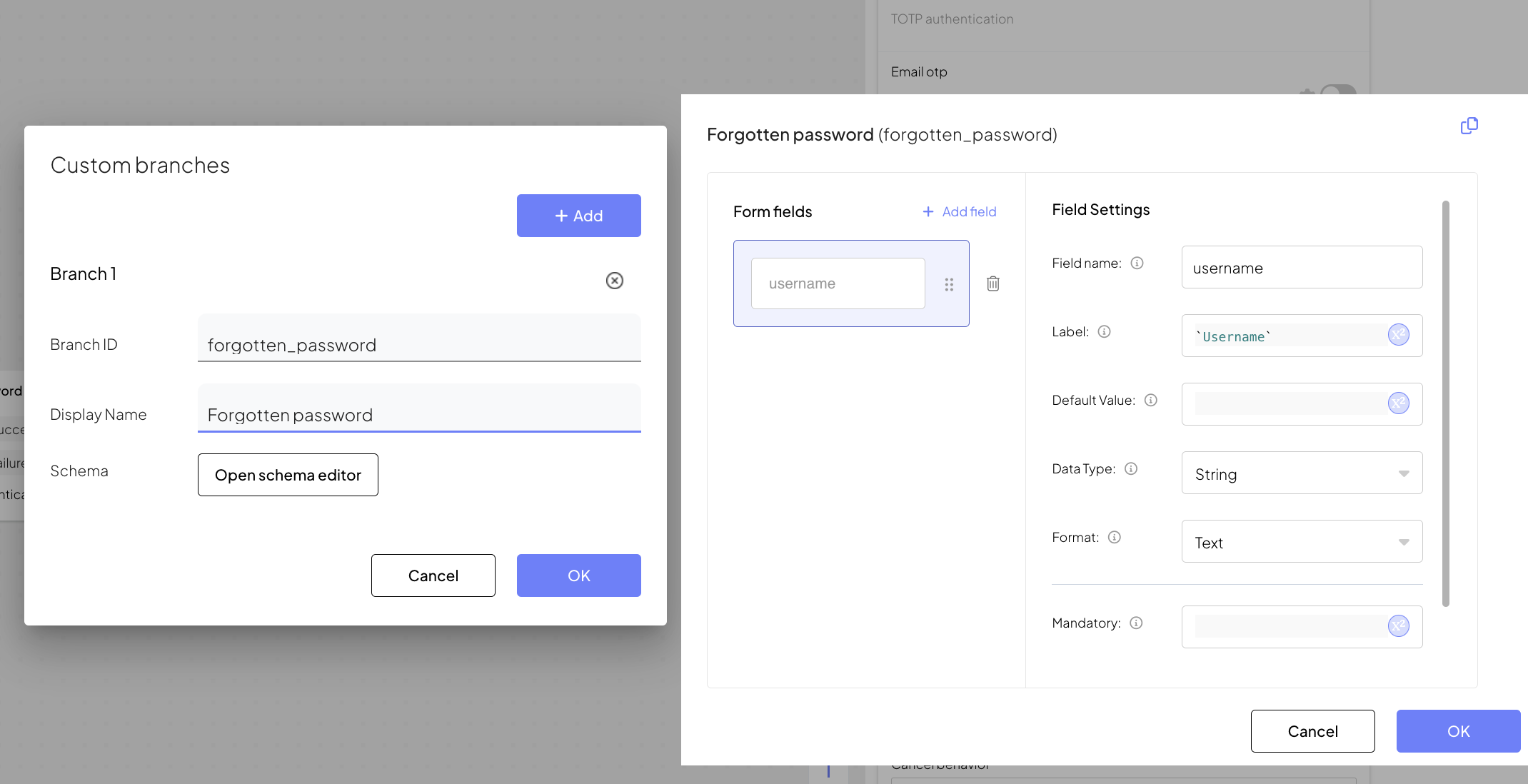The image size is (1528, 784).
Task: Click the Format info icon
Action: tap(1114, 538)
